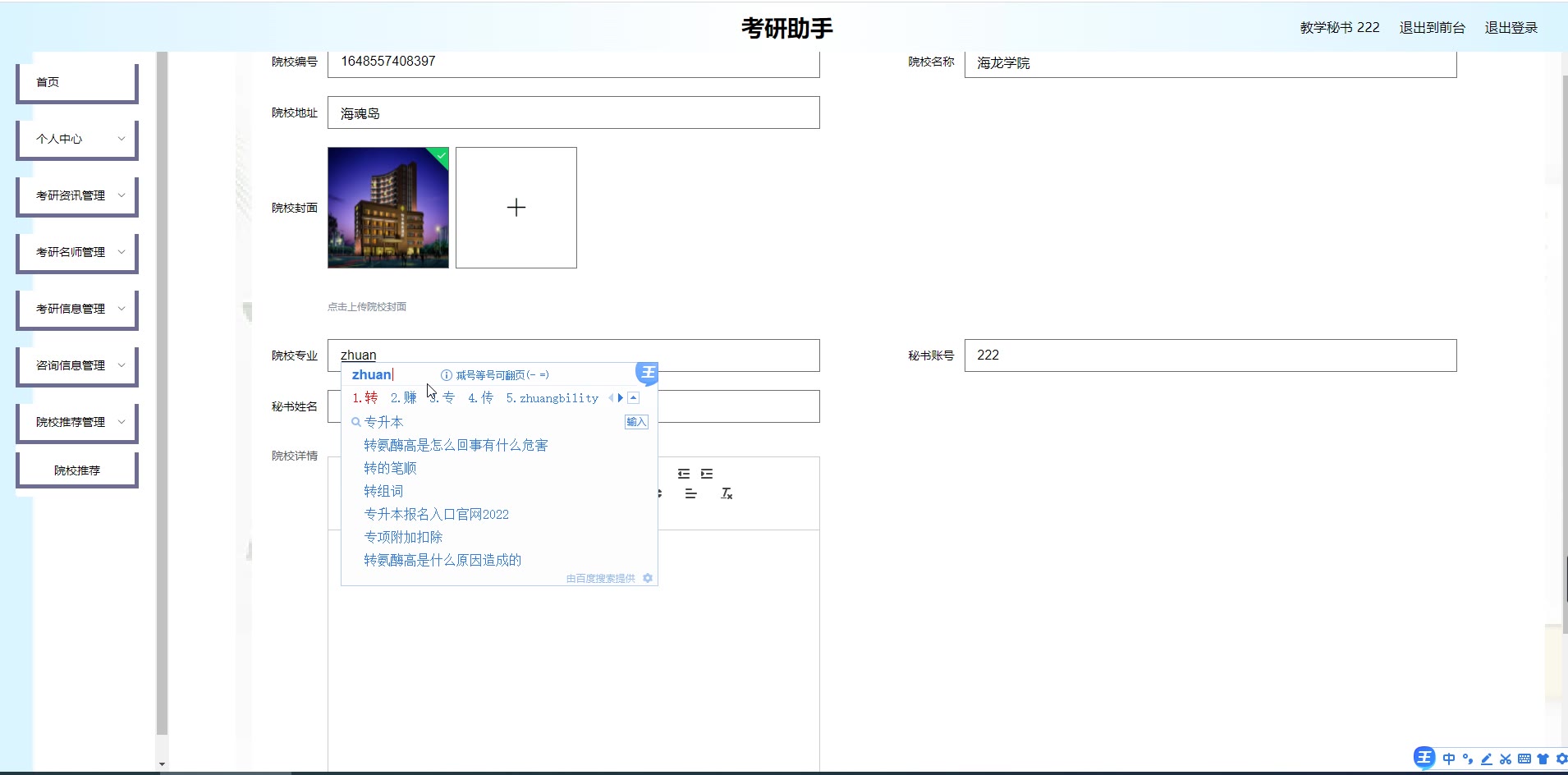The height and width of the screenshot is (775, 1568).
Task: Click the decrease indent icon in editor
Action: [x=684, y=474]
